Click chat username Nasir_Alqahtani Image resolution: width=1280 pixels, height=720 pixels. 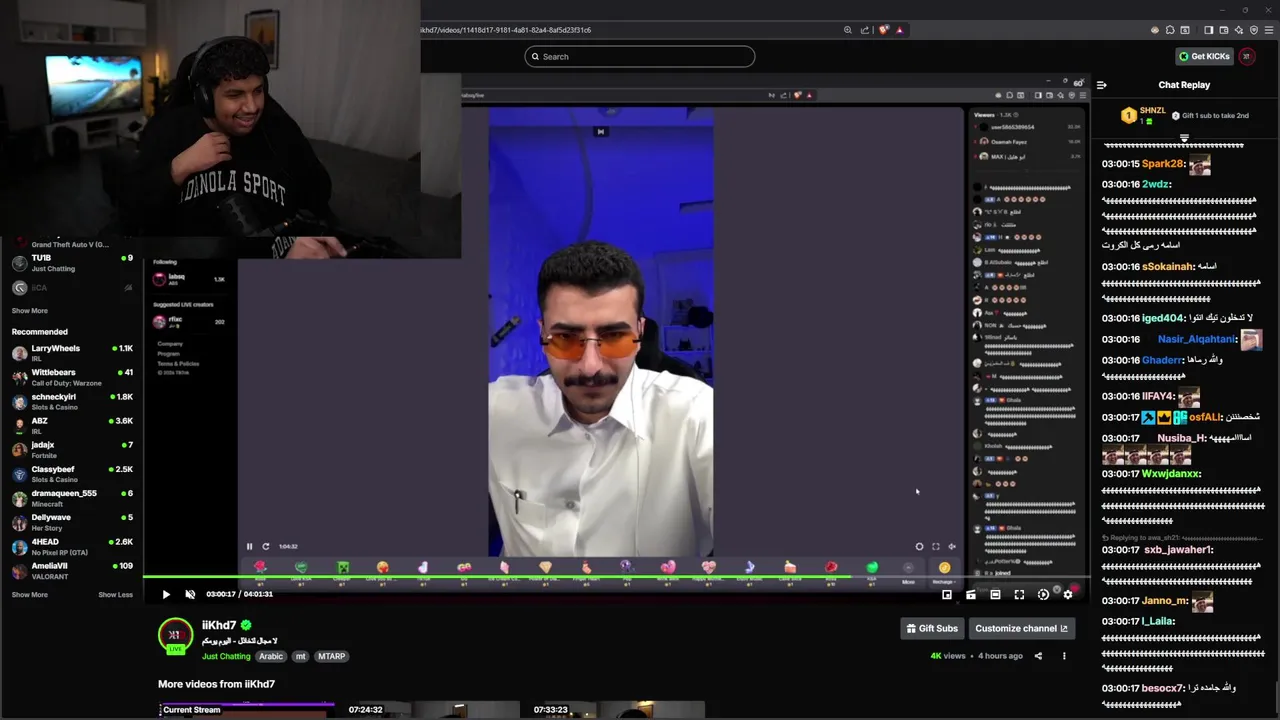coord(1196,339)
